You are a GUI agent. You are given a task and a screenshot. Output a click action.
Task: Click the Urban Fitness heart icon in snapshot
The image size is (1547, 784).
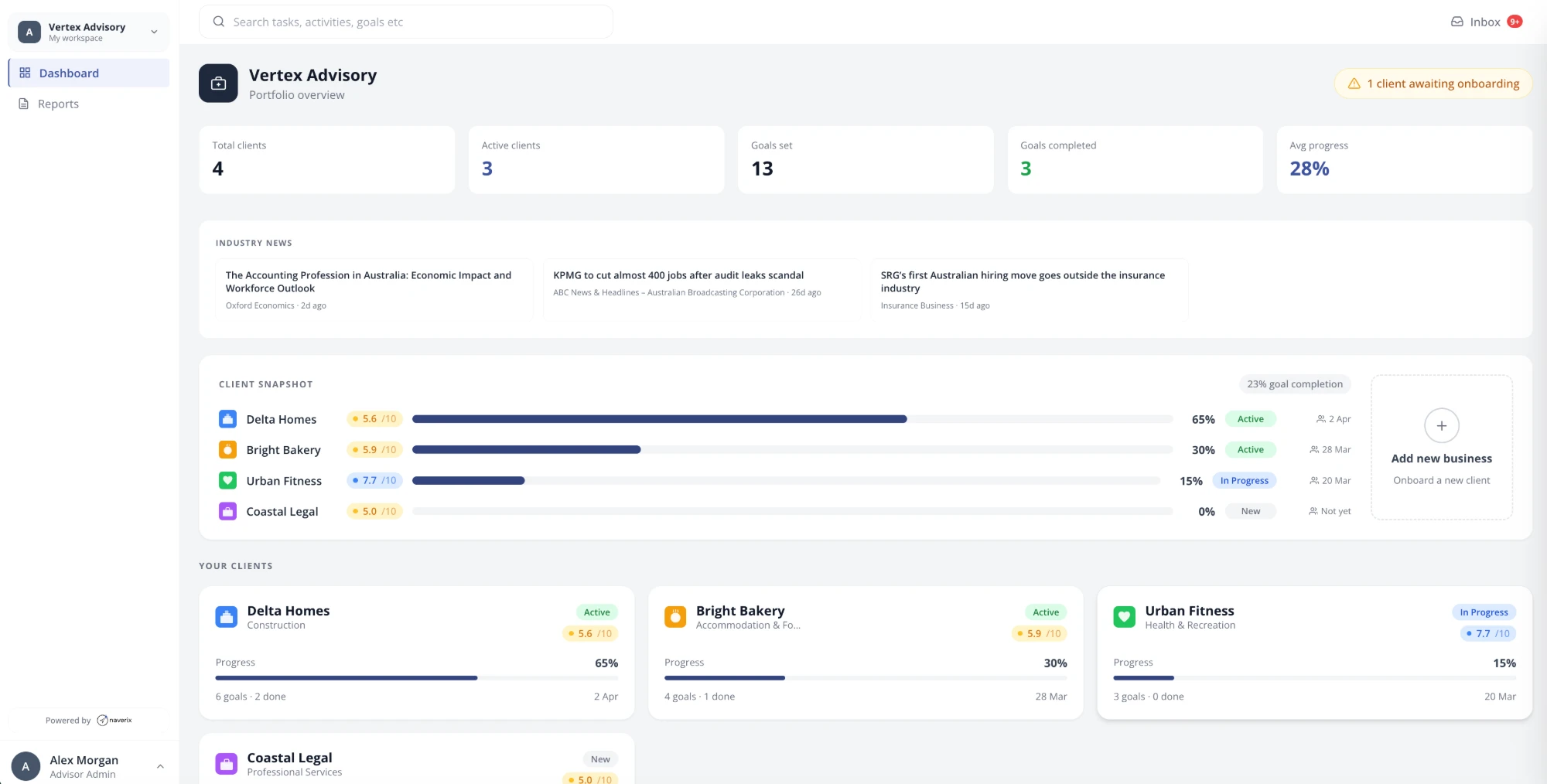click(x=227, y=481)
